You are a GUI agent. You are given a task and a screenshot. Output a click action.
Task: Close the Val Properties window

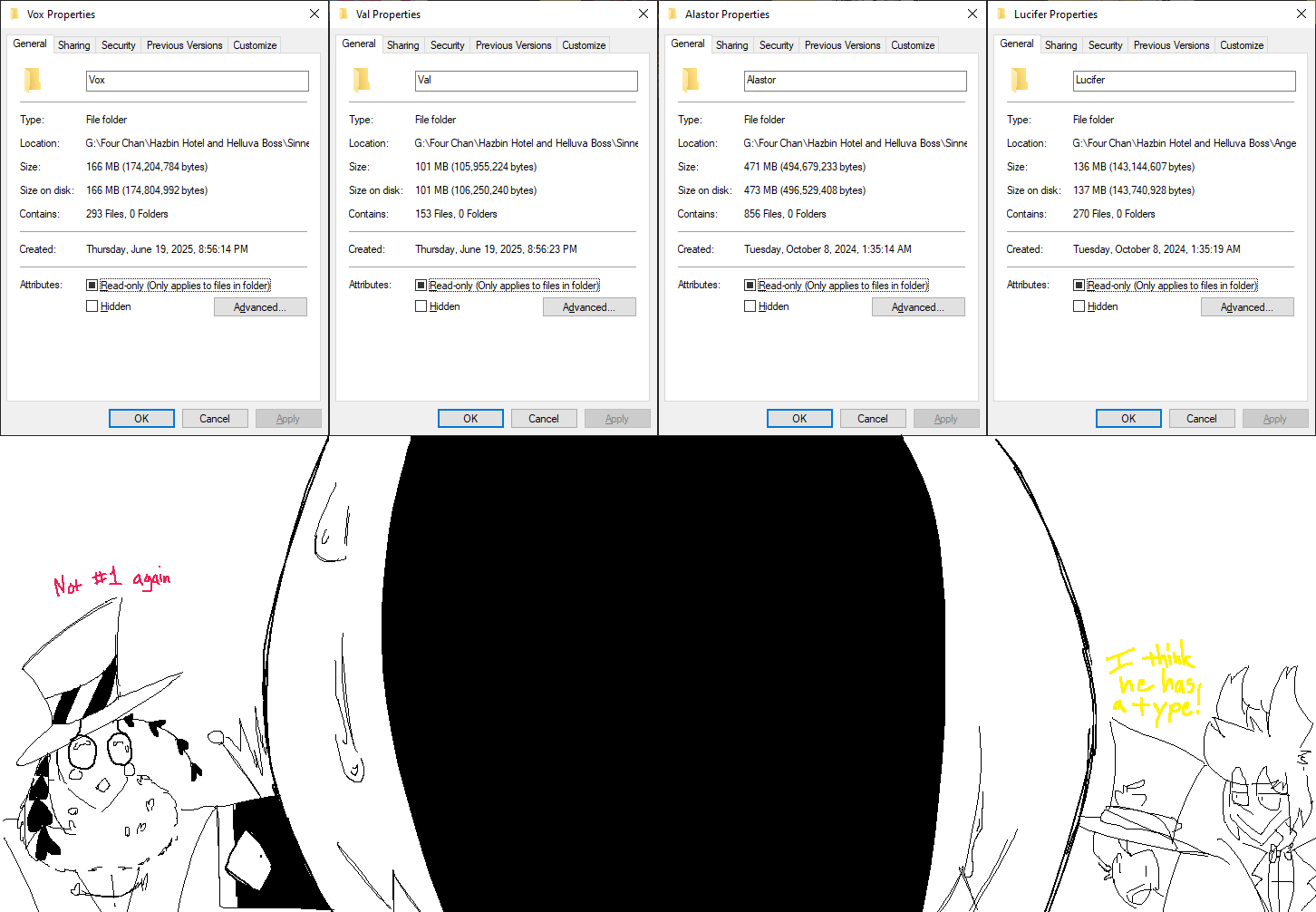pyautogui.click(x=643, y=14)
